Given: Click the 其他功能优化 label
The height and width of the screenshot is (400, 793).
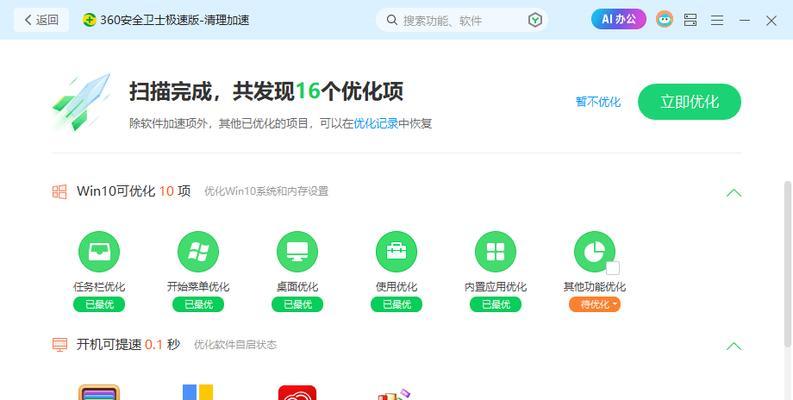Looking at the screenshot, I should (595, 287).
